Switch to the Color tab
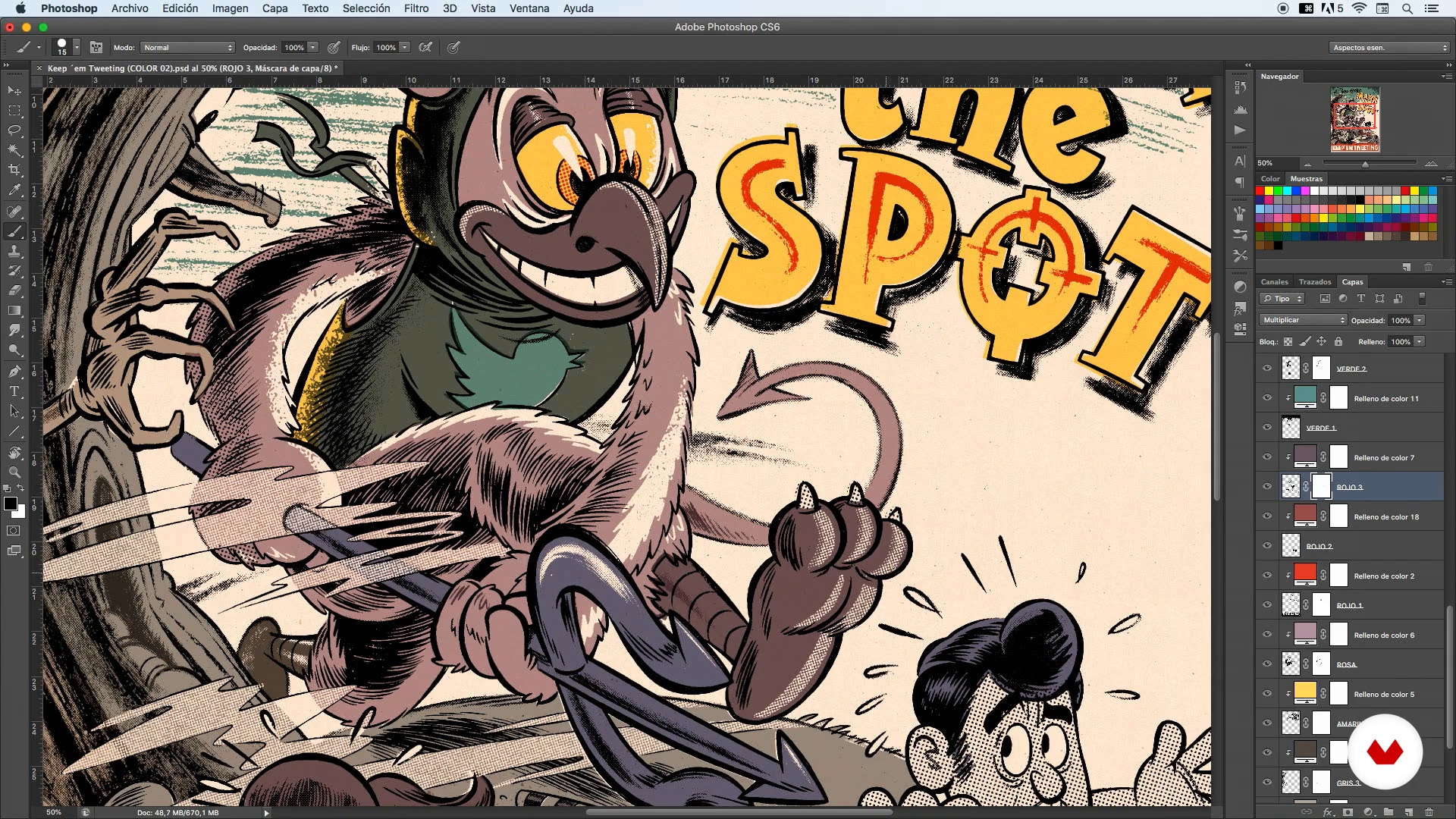The height and width of the screenshot is (819, 1456). click(x=1270, y=179)
